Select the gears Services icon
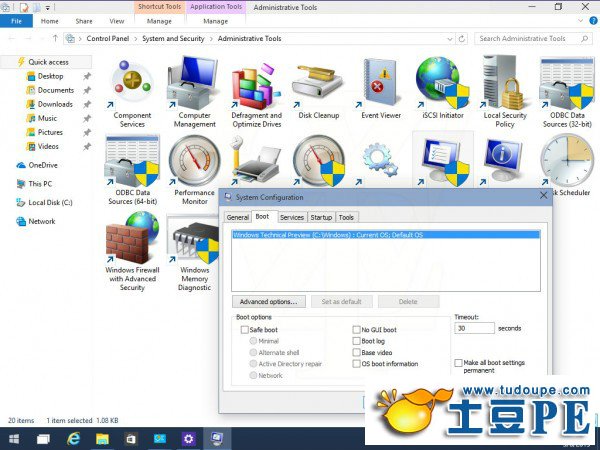 [x=380, y=161]
